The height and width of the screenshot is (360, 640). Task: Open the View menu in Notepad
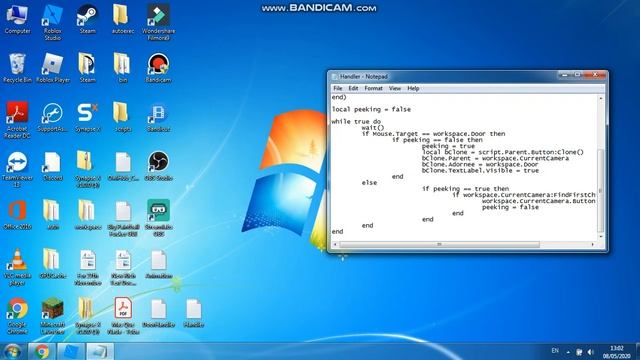pos(394,88)
